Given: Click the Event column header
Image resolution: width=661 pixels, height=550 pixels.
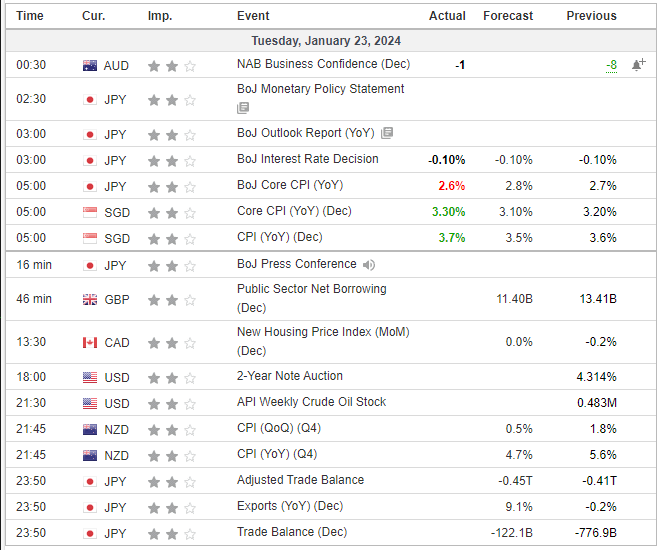Looking at the screenshot, I should coord(253,16).
